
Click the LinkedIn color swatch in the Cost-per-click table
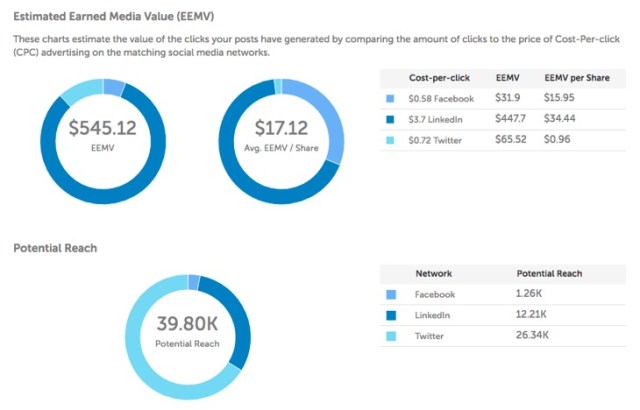pyautogui.click(x=389, y=119)
